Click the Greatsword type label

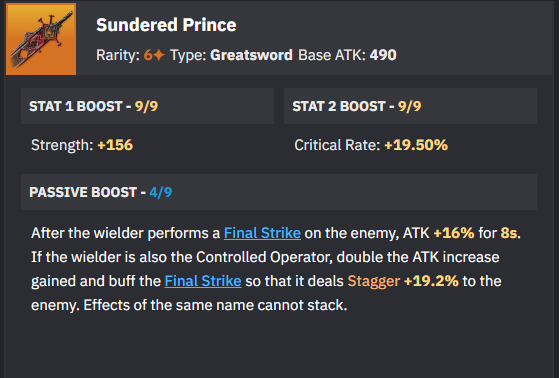point(251,55)
